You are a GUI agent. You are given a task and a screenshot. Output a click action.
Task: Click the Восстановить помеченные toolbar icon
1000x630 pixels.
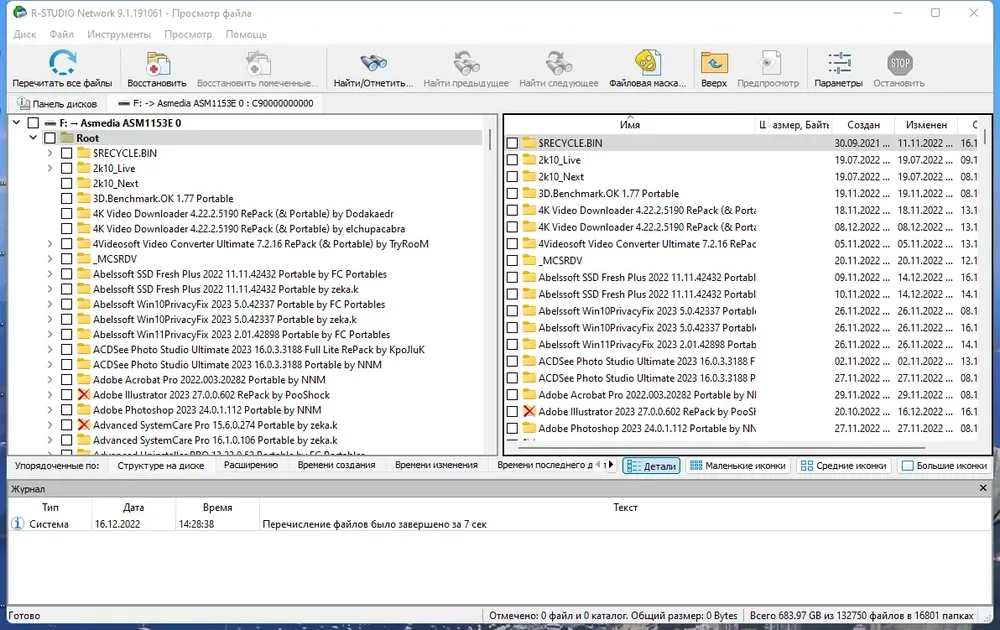coord(258,63)
